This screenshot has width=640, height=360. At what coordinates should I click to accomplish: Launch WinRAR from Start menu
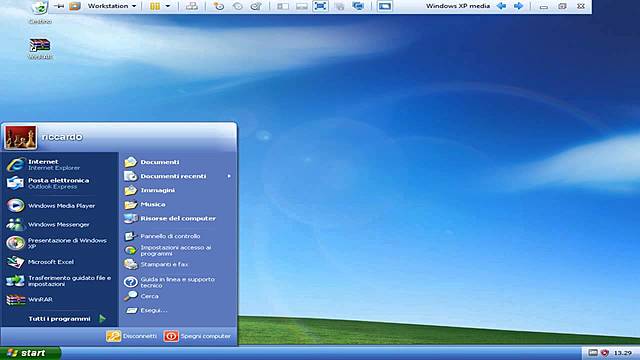pos(60,300)
